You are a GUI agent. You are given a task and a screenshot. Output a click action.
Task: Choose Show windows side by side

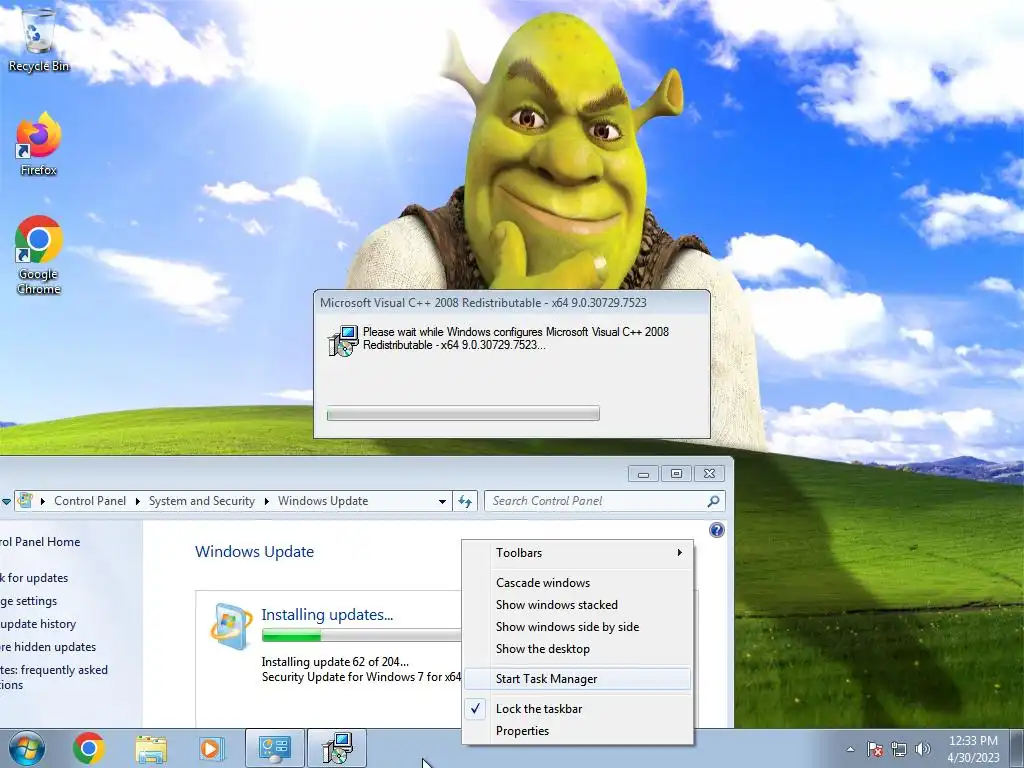click(x=578, y=627)
